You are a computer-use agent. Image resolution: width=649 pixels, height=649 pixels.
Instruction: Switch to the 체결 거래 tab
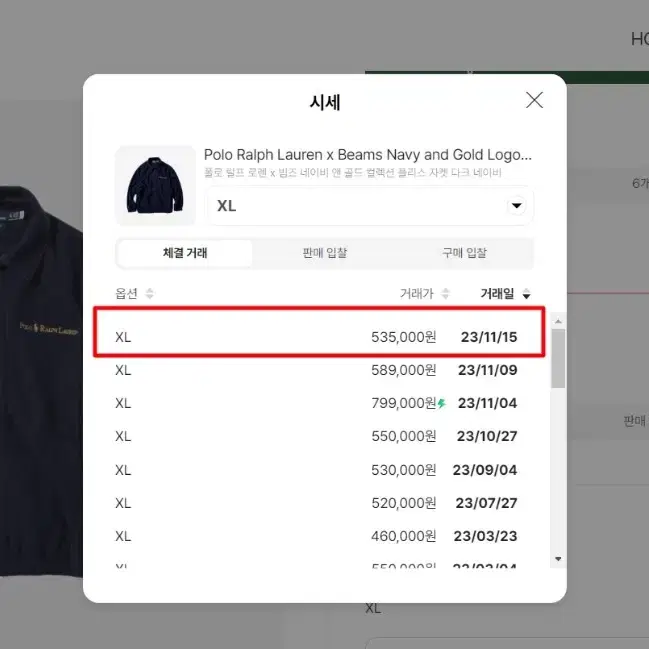[x=185, y=253]
